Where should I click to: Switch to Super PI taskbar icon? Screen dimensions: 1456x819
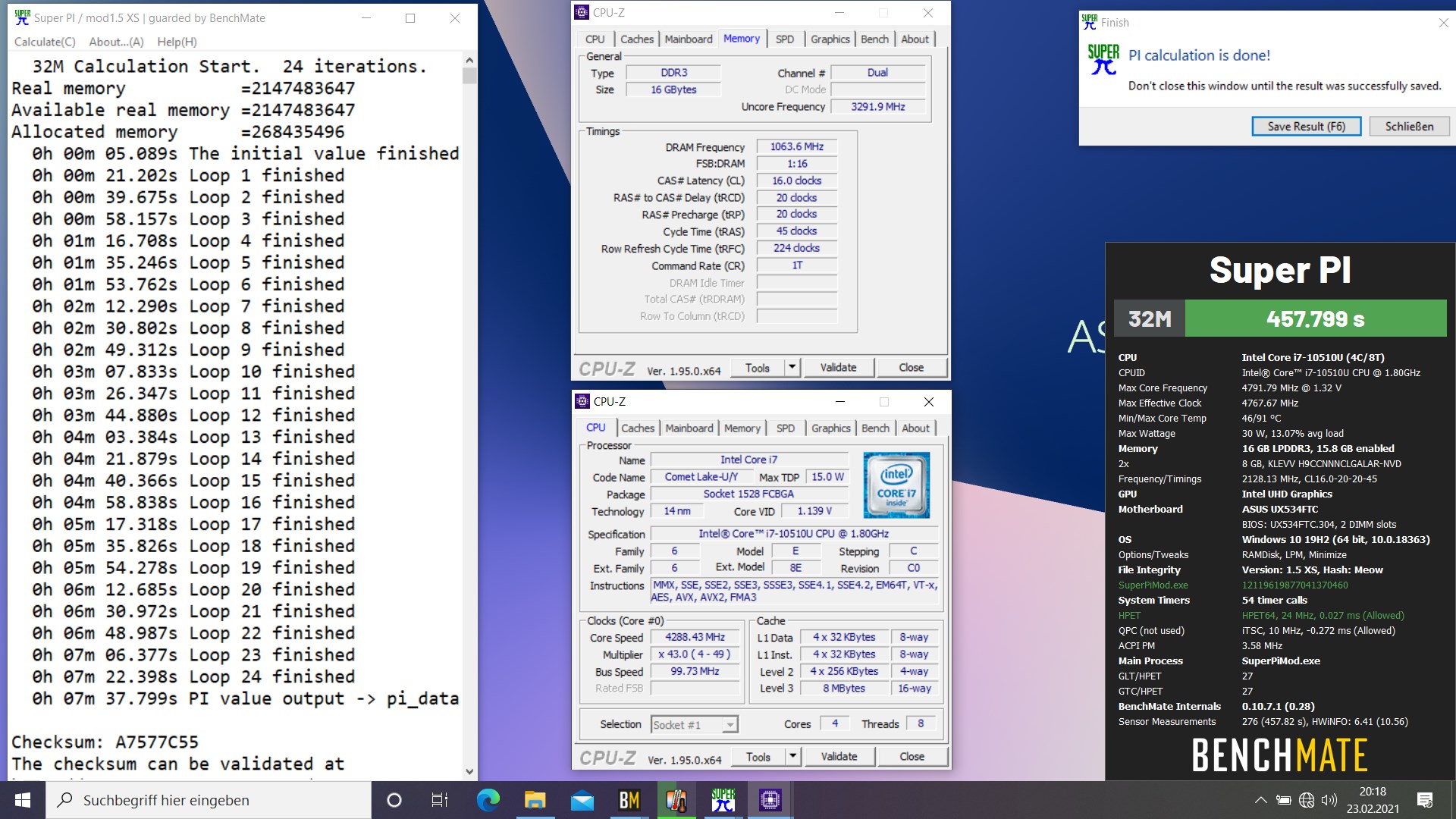(x=723, y=800)
